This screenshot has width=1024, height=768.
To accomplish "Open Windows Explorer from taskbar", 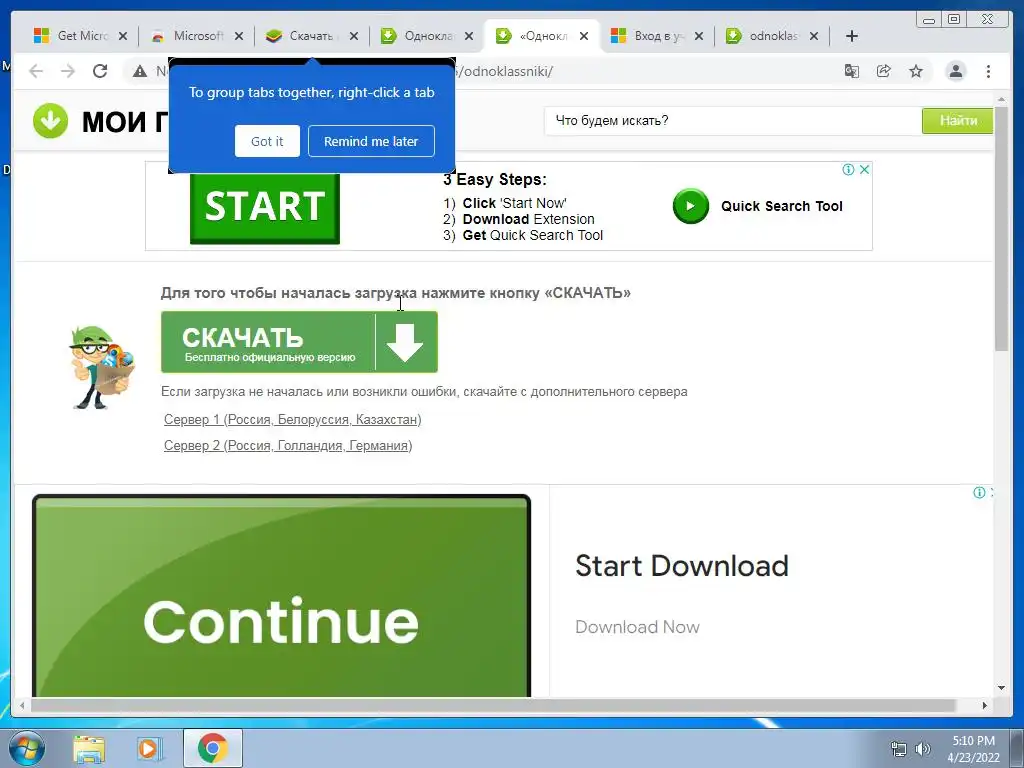I will (x=89, y=748).
